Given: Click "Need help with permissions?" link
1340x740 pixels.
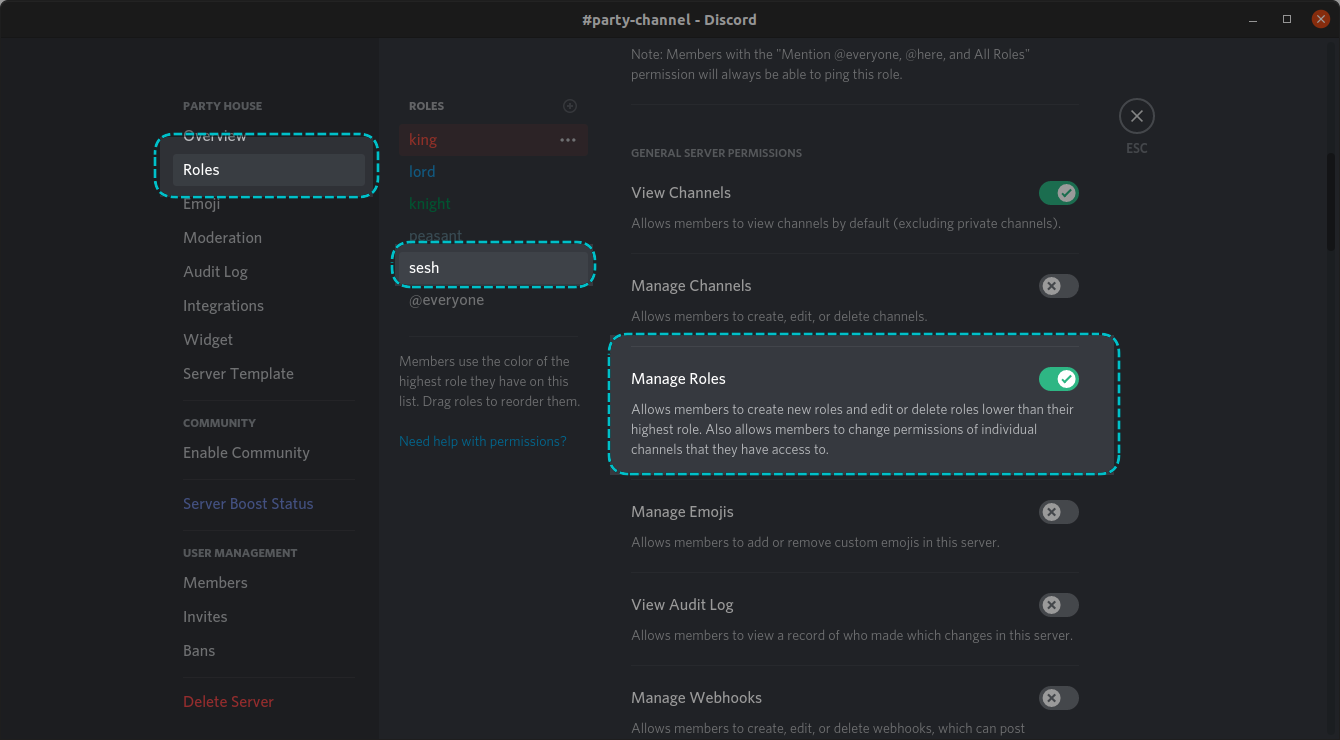Looking at the screenshot, I should coord(482,441).
